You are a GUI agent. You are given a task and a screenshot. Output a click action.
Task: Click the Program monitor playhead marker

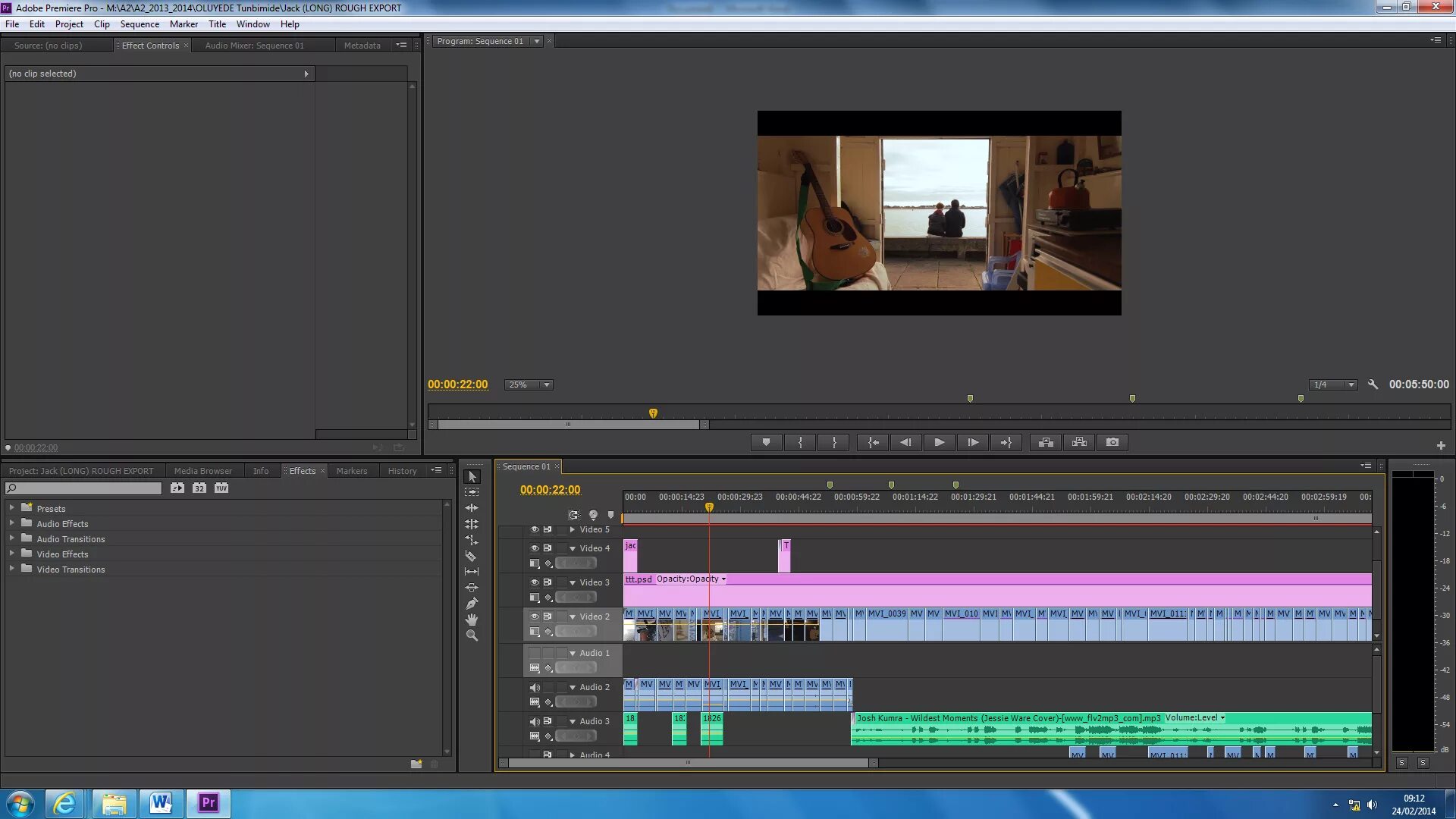[653, 413]
